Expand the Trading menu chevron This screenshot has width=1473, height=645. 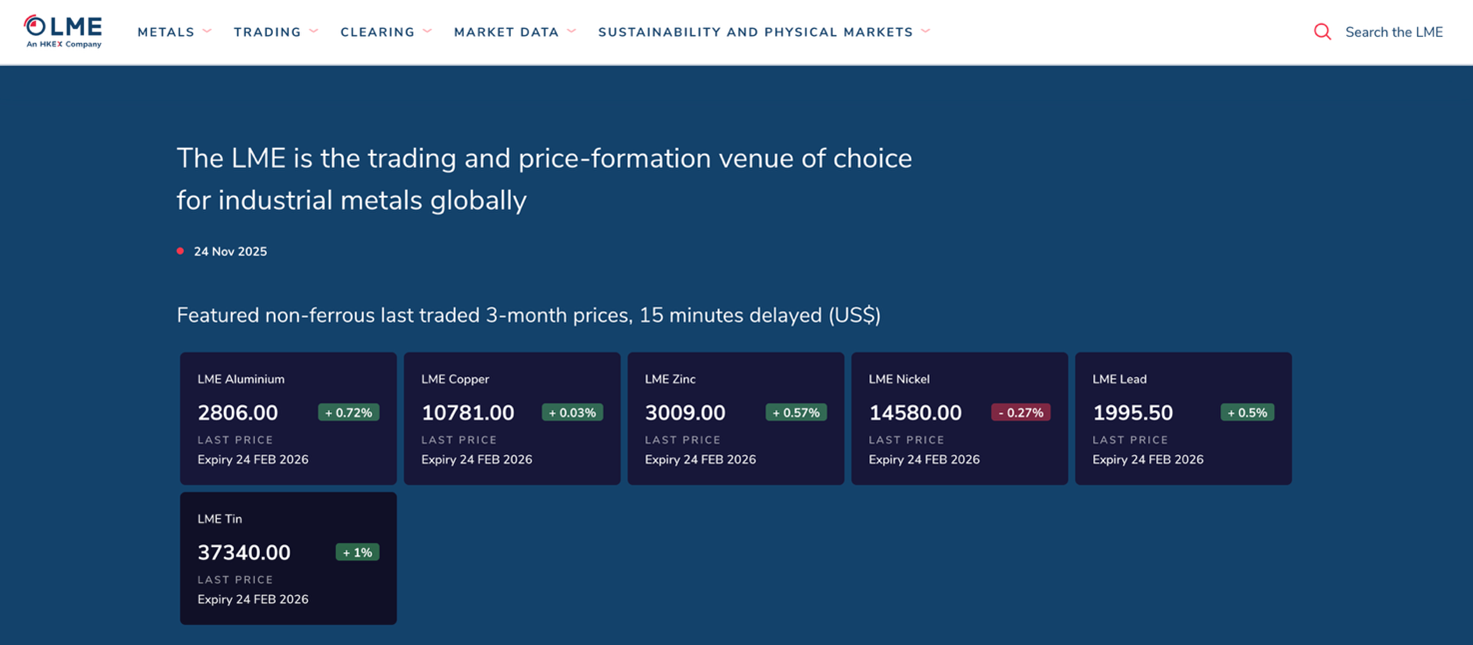(314, 31)
